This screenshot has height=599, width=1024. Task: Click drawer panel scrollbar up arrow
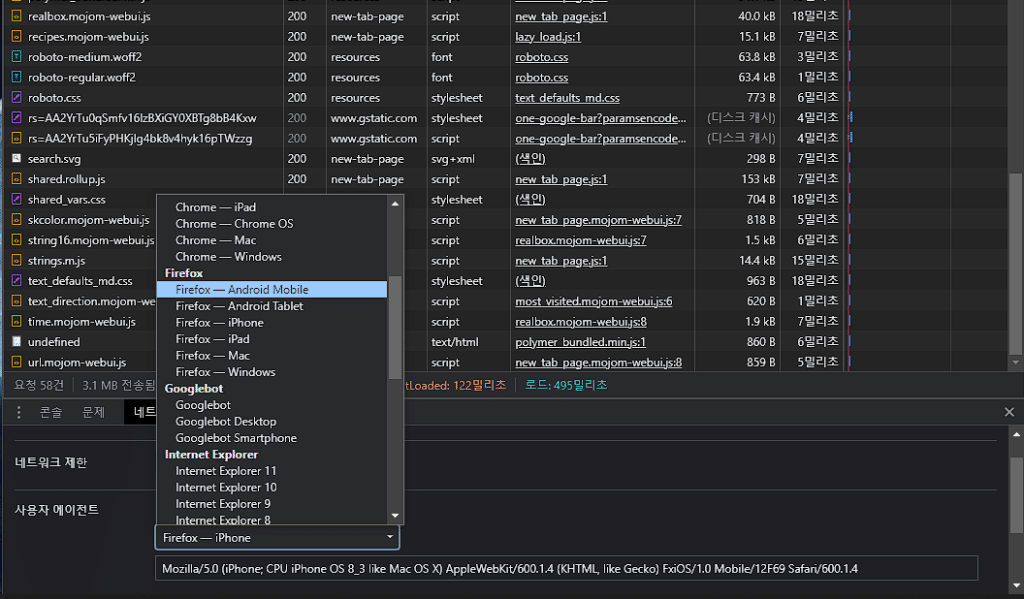(x=1016, y=434)
